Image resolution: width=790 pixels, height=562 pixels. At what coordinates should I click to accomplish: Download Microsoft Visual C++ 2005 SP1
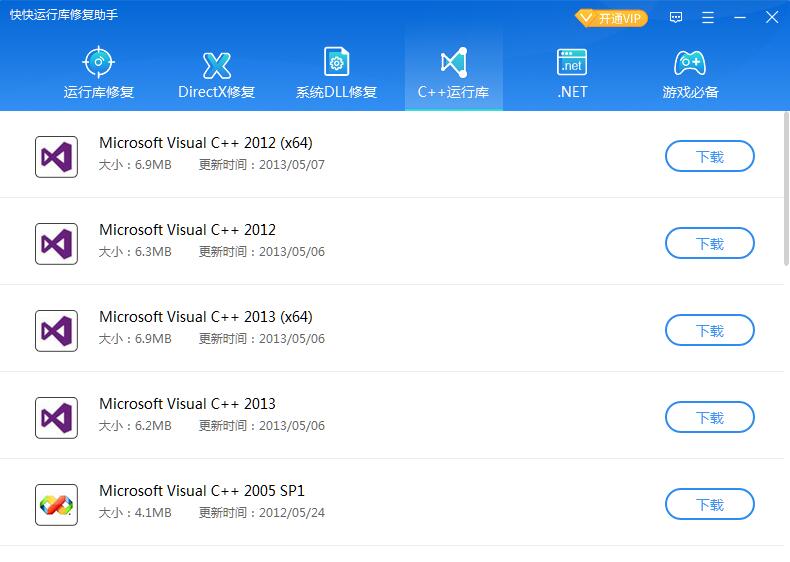[x=710, y=505]
